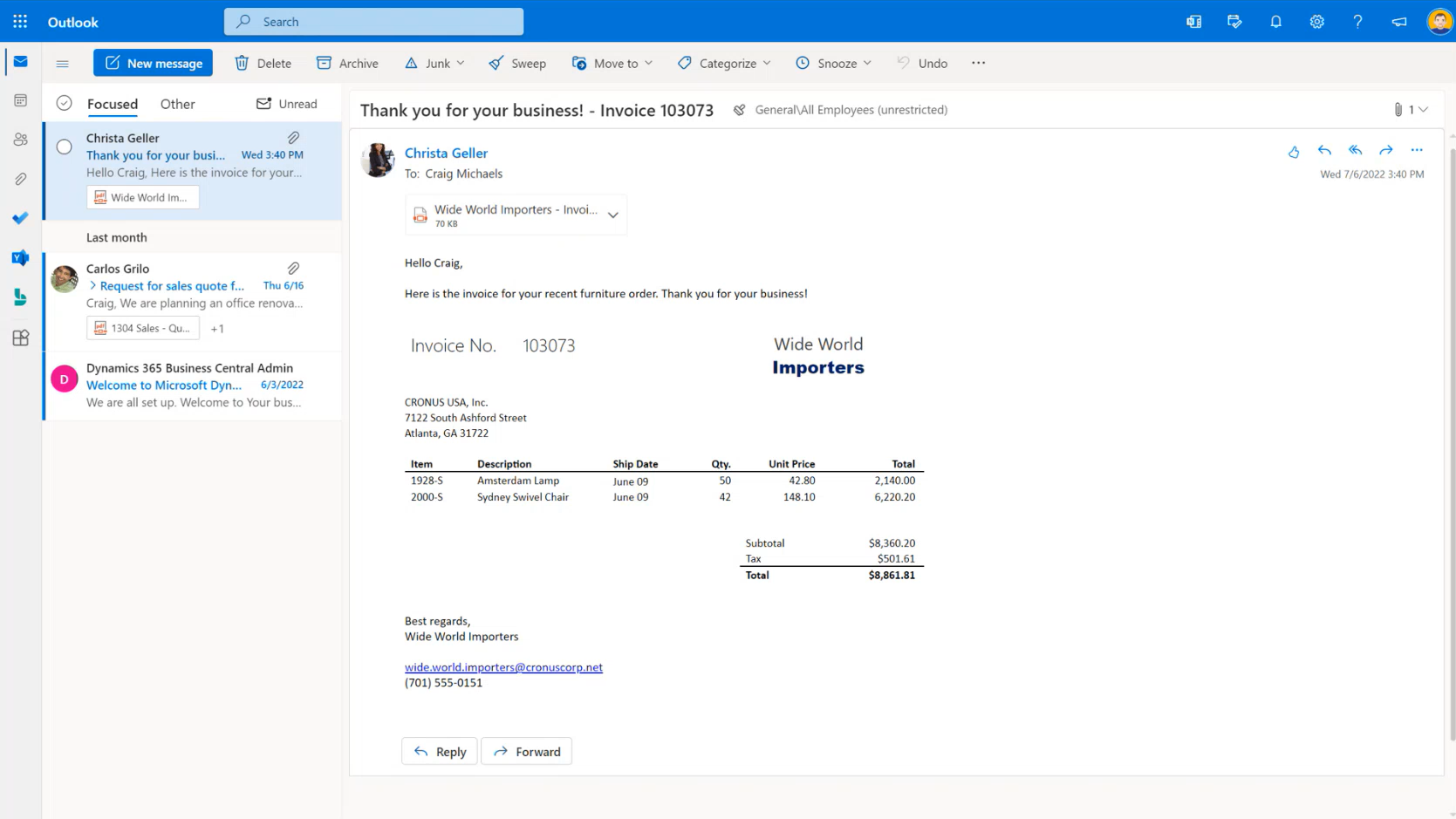The width and height of the screenshot is (1456, 819).
Task: Open account profile picture
Action: coord(1439,22)
